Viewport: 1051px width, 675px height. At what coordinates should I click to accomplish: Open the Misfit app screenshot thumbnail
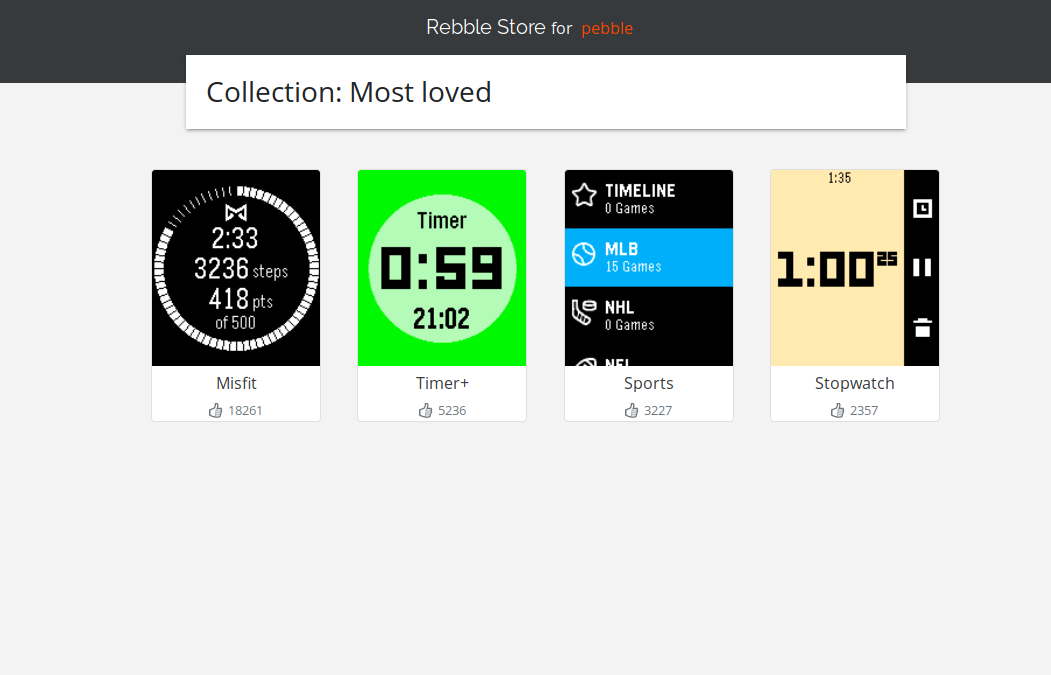click(236, 267)
